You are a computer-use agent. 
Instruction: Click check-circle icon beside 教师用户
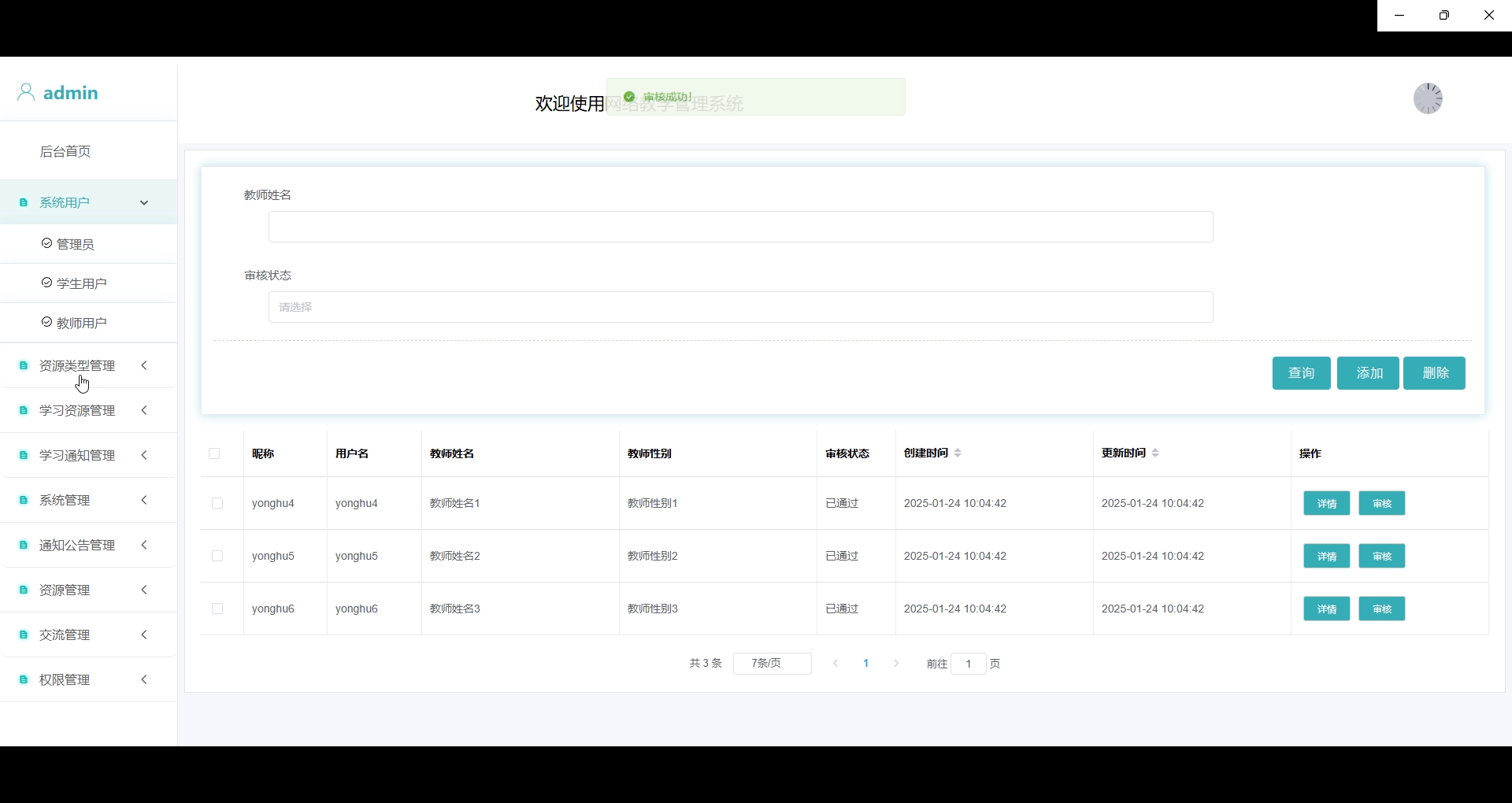click(x=46, y=322)
